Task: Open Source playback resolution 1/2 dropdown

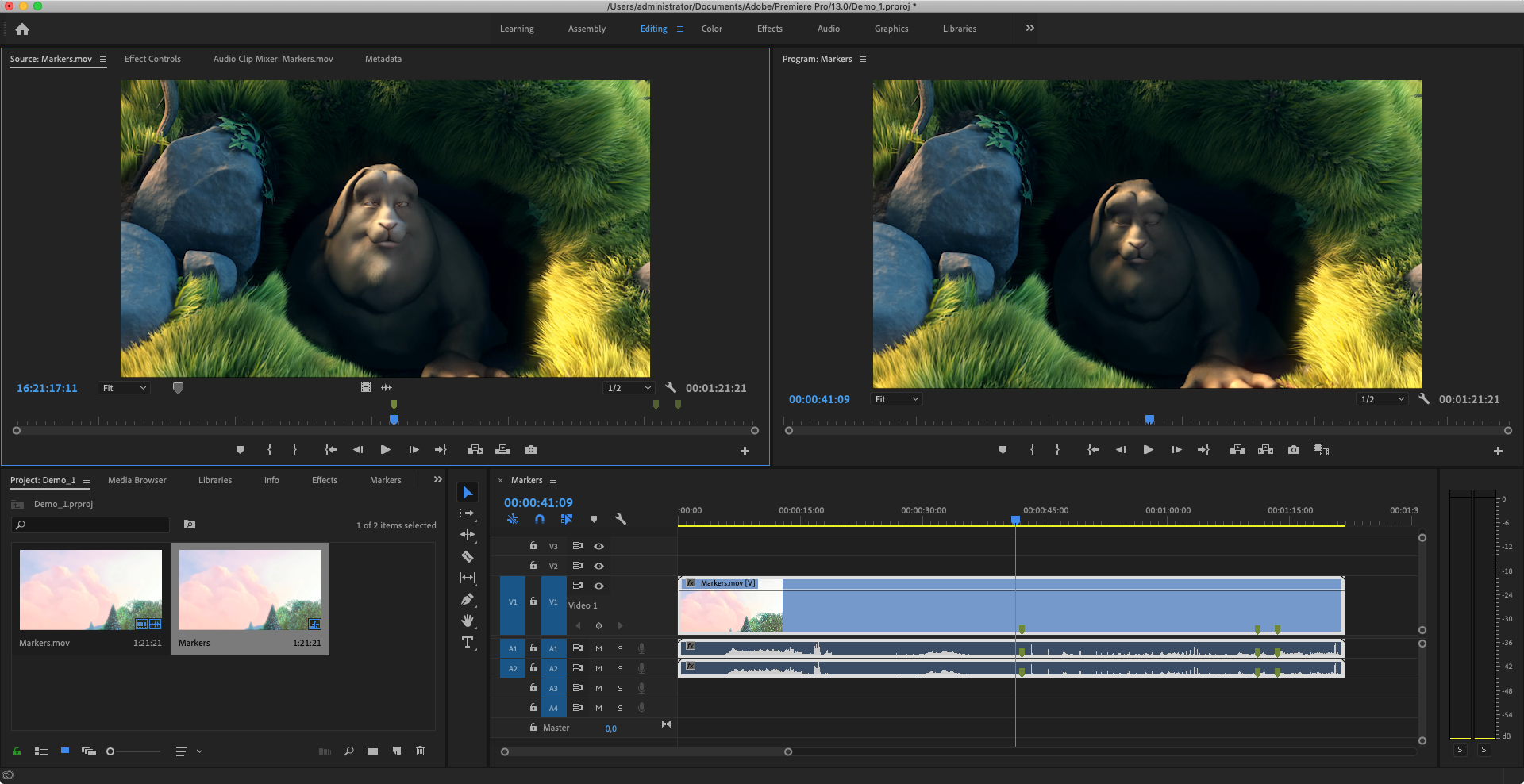Action: click(628, 388)
